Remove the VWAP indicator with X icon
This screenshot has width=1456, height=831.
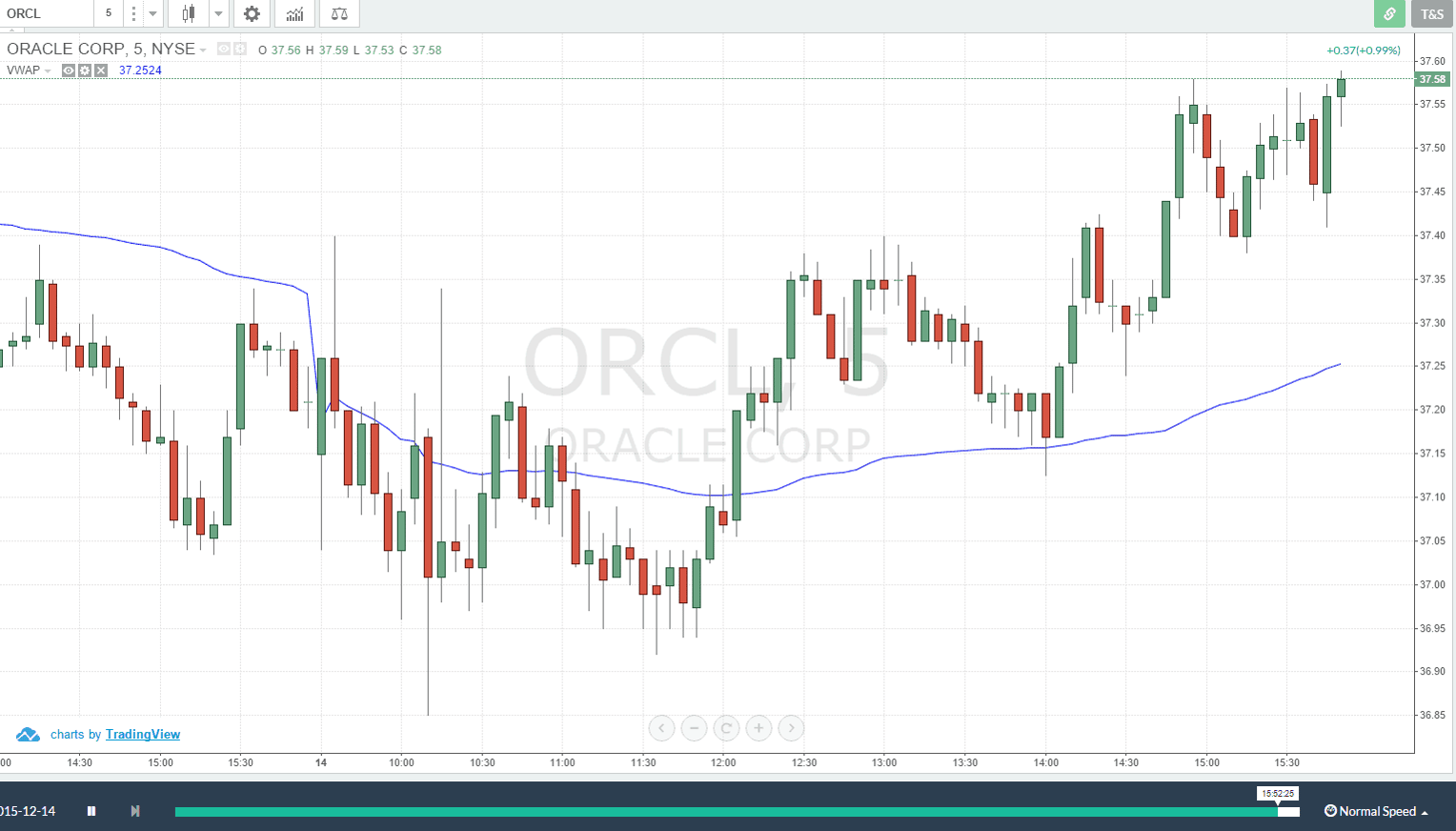101,70
